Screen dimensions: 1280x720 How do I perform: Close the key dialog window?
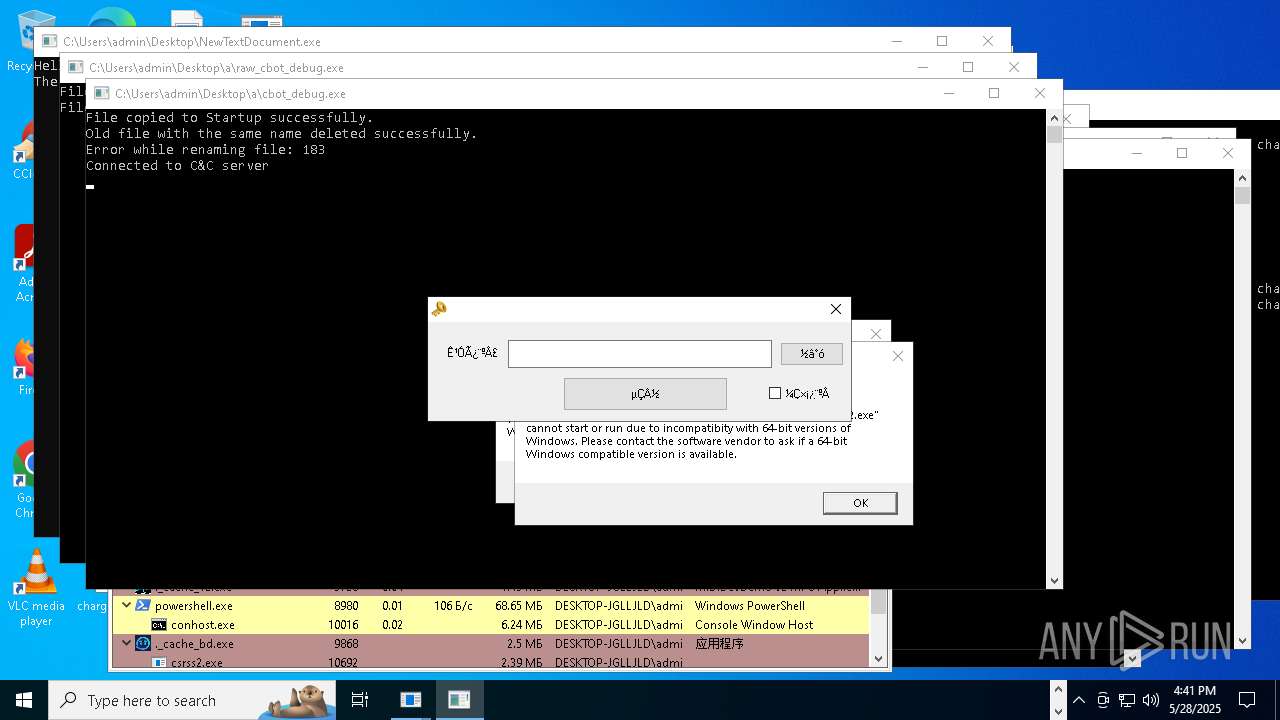836,309
